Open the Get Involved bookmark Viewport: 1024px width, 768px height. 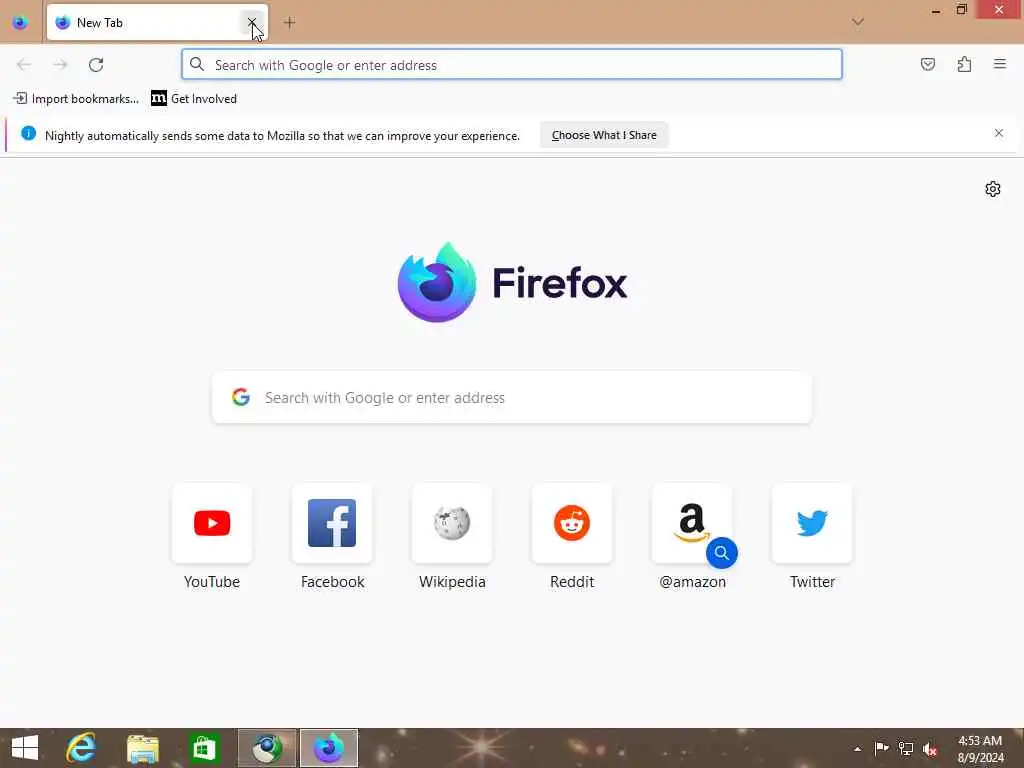(194, 99)
